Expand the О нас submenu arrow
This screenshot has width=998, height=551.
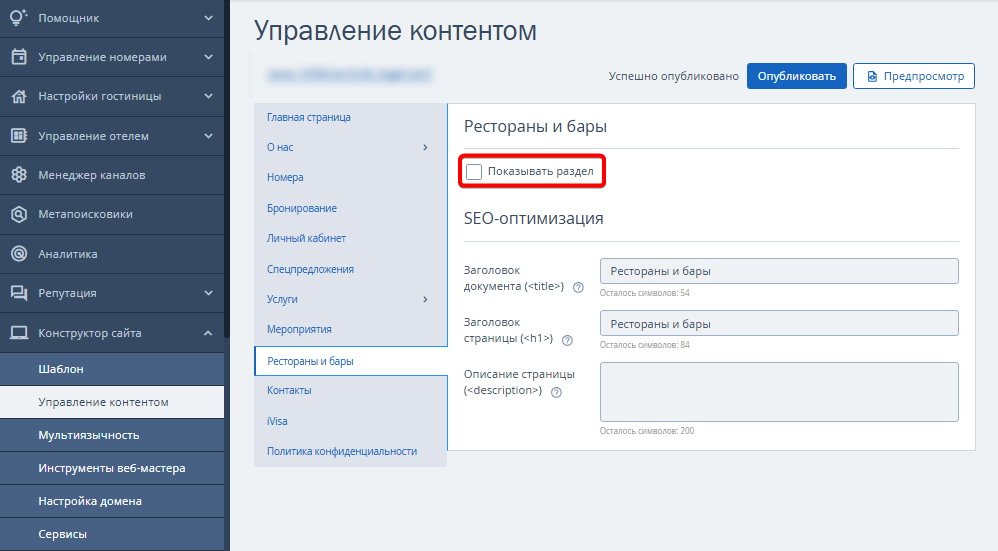click(x=425, y=147)
